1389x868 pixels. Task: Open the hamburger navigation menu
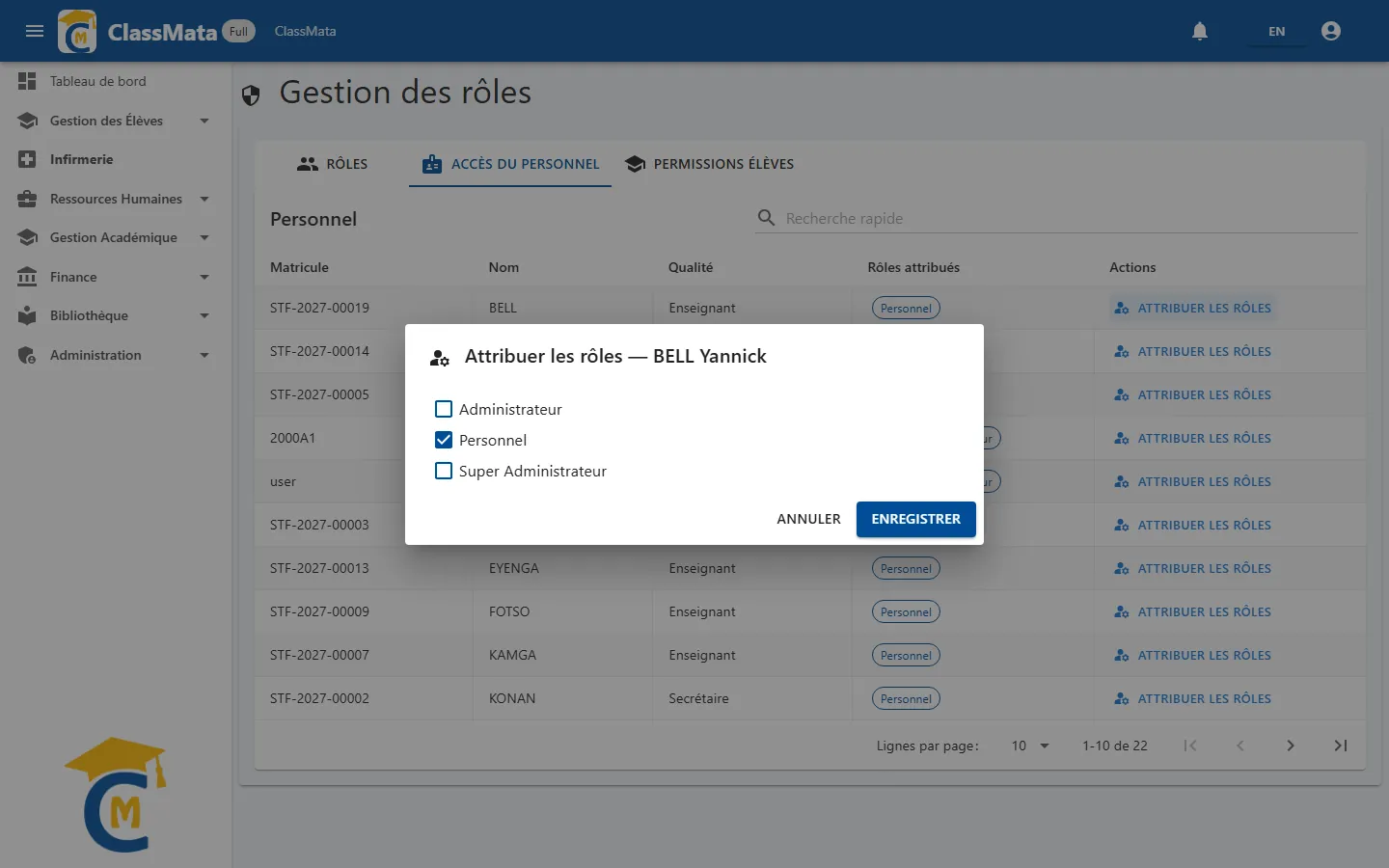35,31
